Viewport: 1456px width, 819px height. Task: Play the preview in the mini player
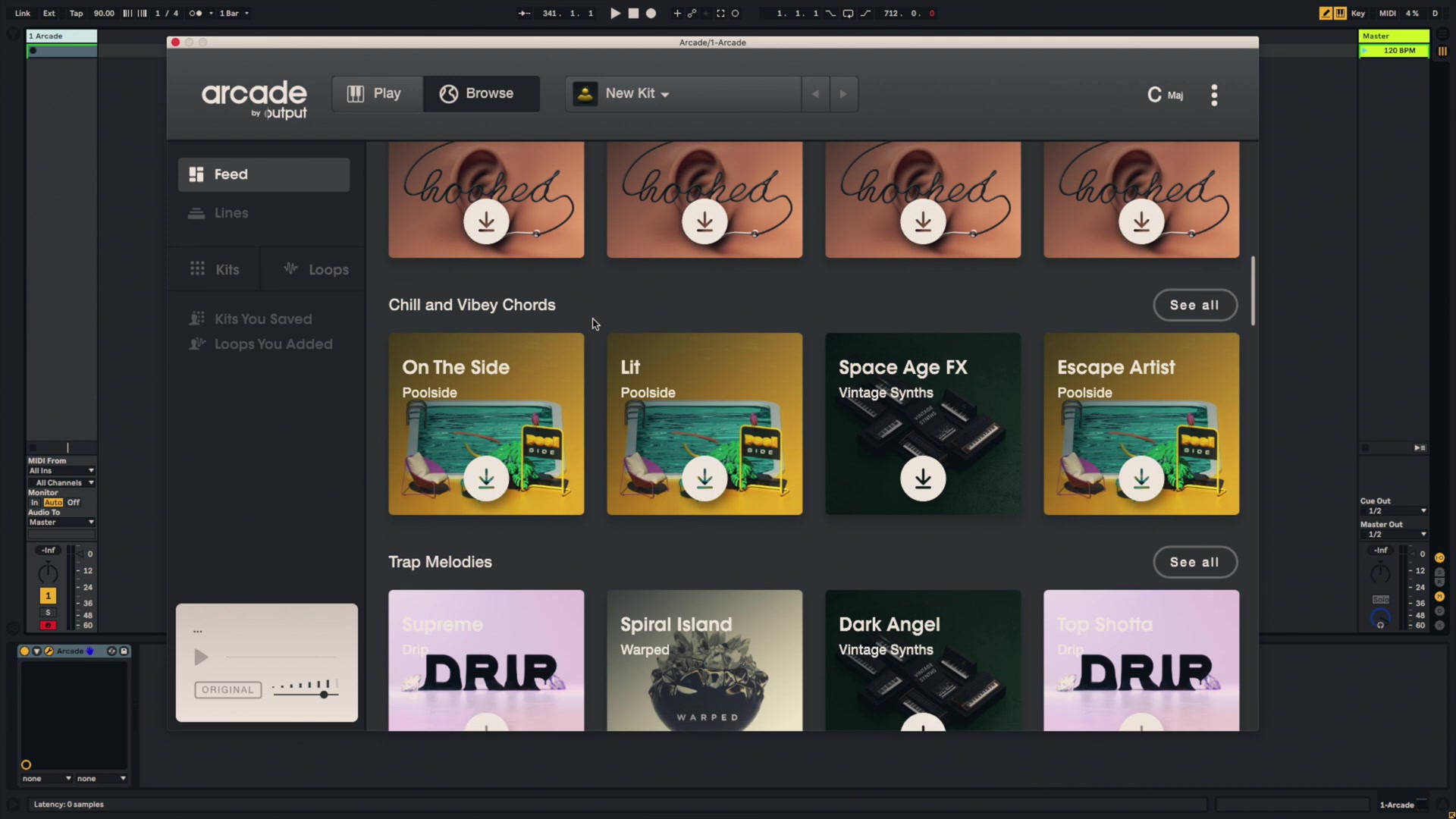click(200, 657)
